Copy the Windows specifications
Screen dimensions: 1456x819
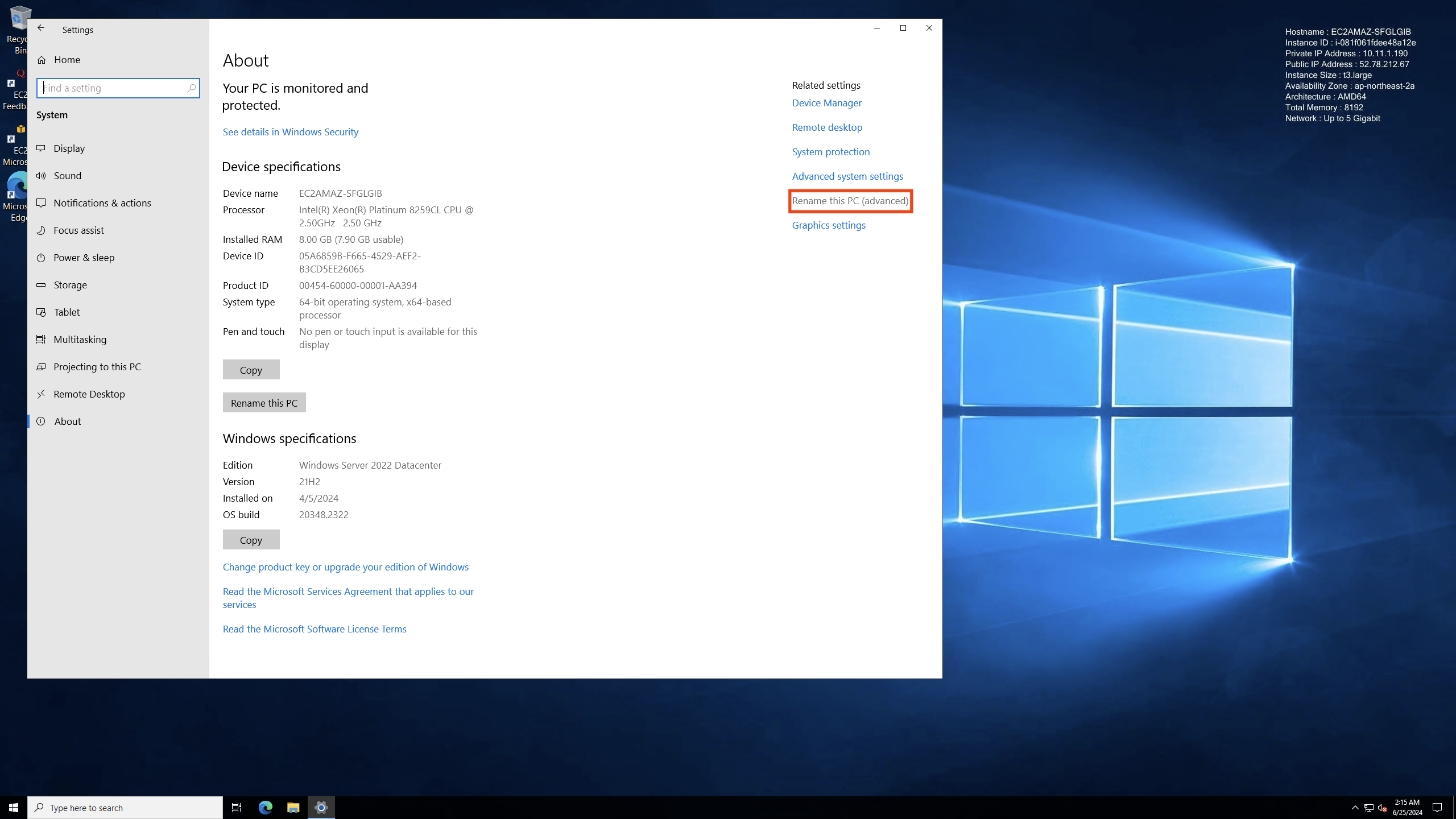(251, 540)
